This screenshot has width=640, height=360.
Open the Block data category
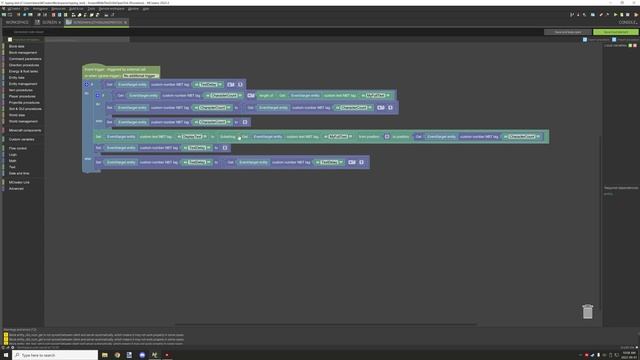click(x=17, y=47)
